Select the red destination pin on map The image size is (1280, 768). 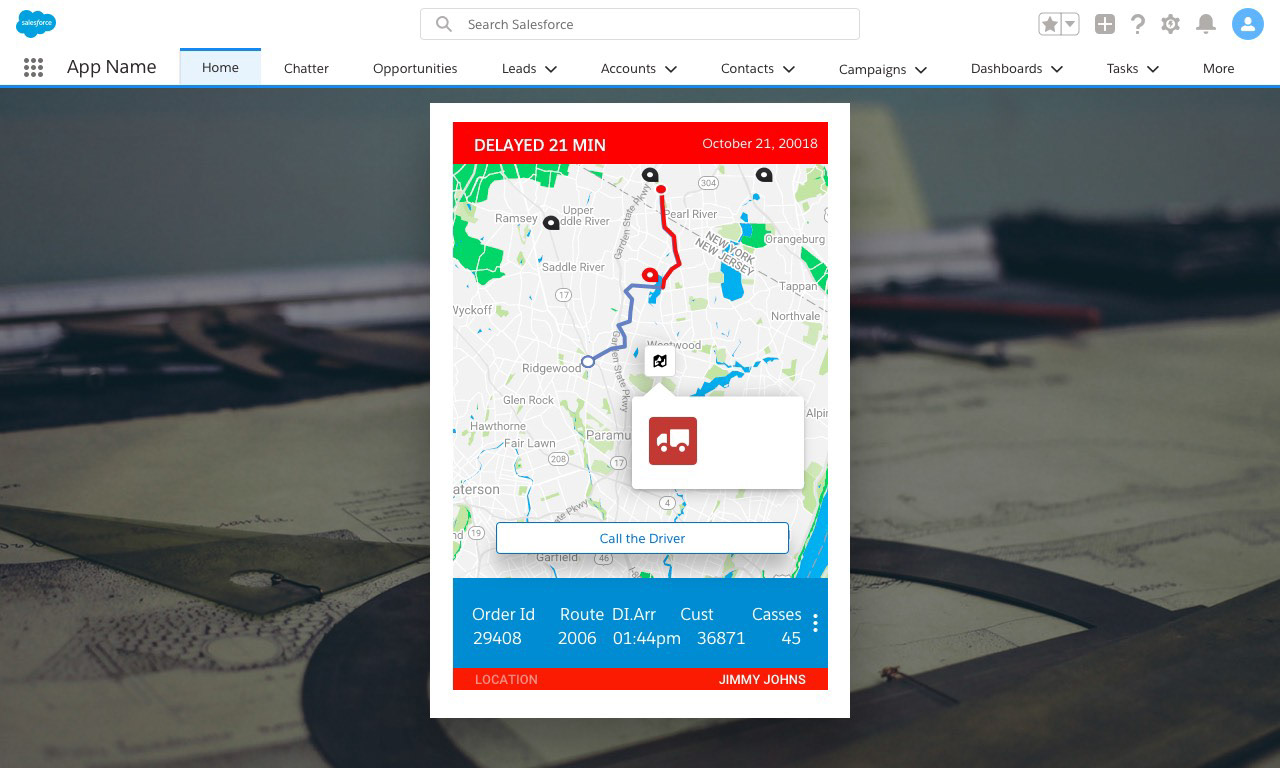[650, 275]
